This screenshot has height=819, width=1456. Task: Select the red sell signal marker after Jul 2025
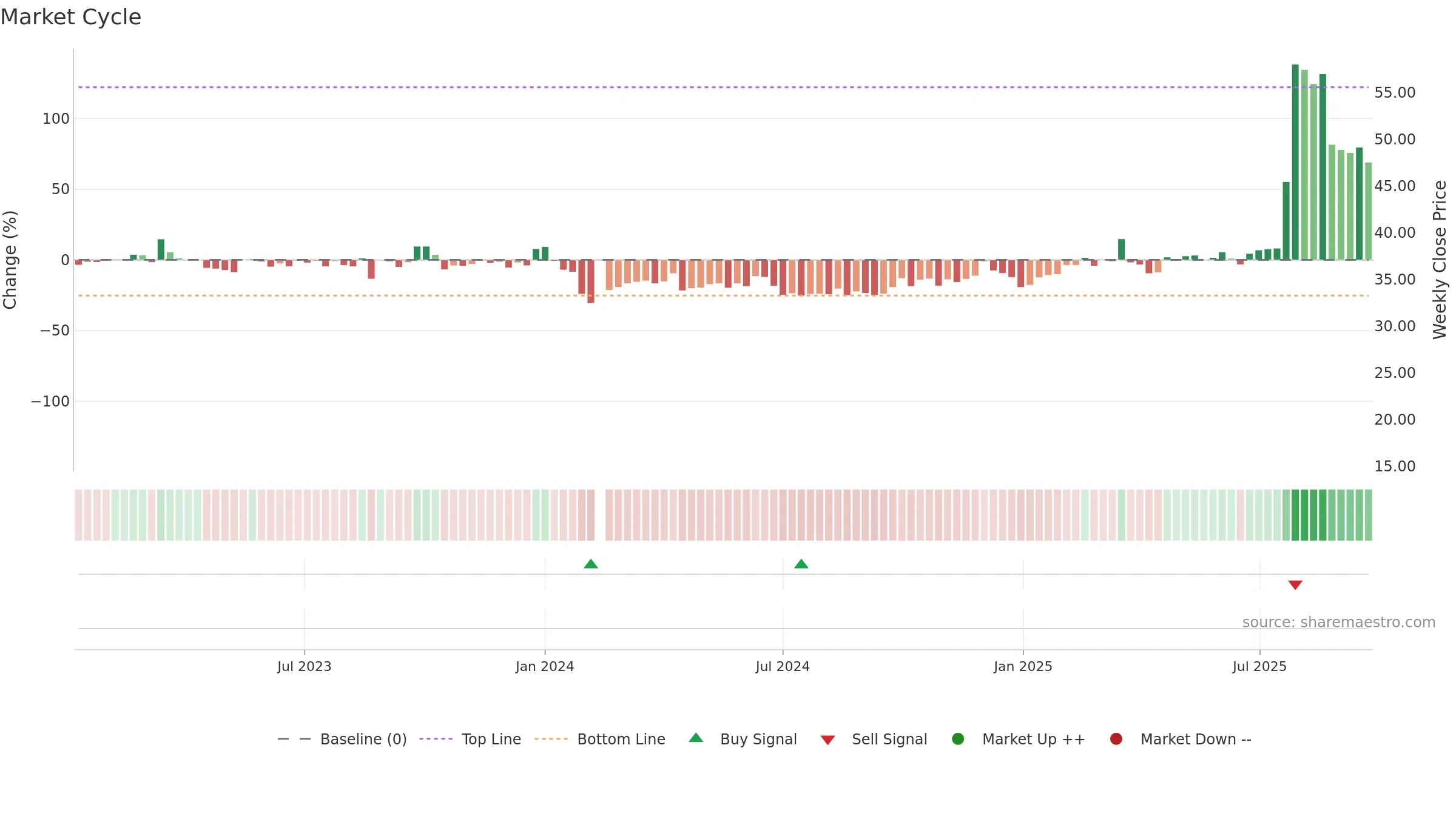[1295, 585]
